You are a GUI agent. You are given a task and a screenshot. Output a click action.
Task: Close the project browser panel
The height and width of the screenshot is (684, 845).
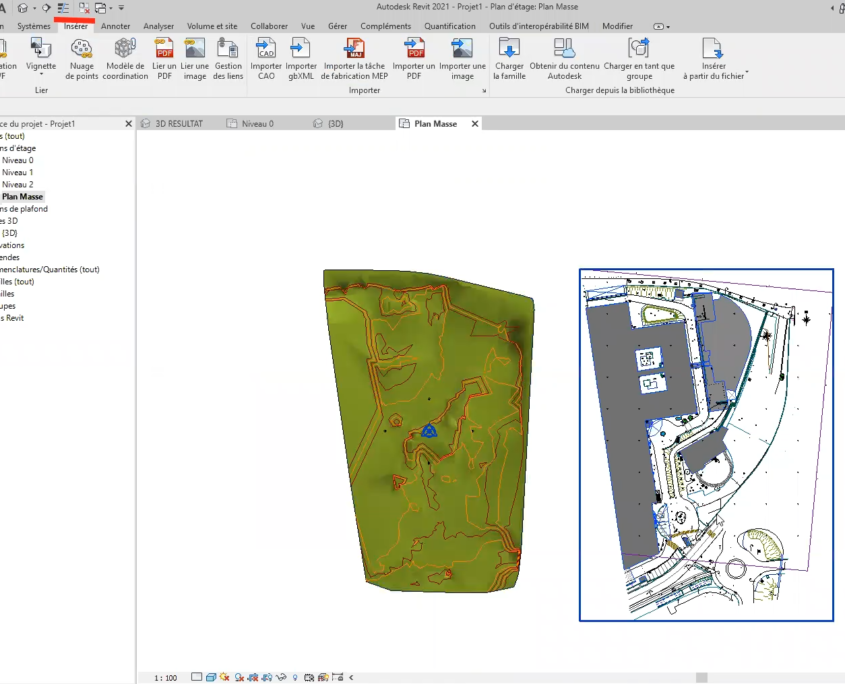128,124
